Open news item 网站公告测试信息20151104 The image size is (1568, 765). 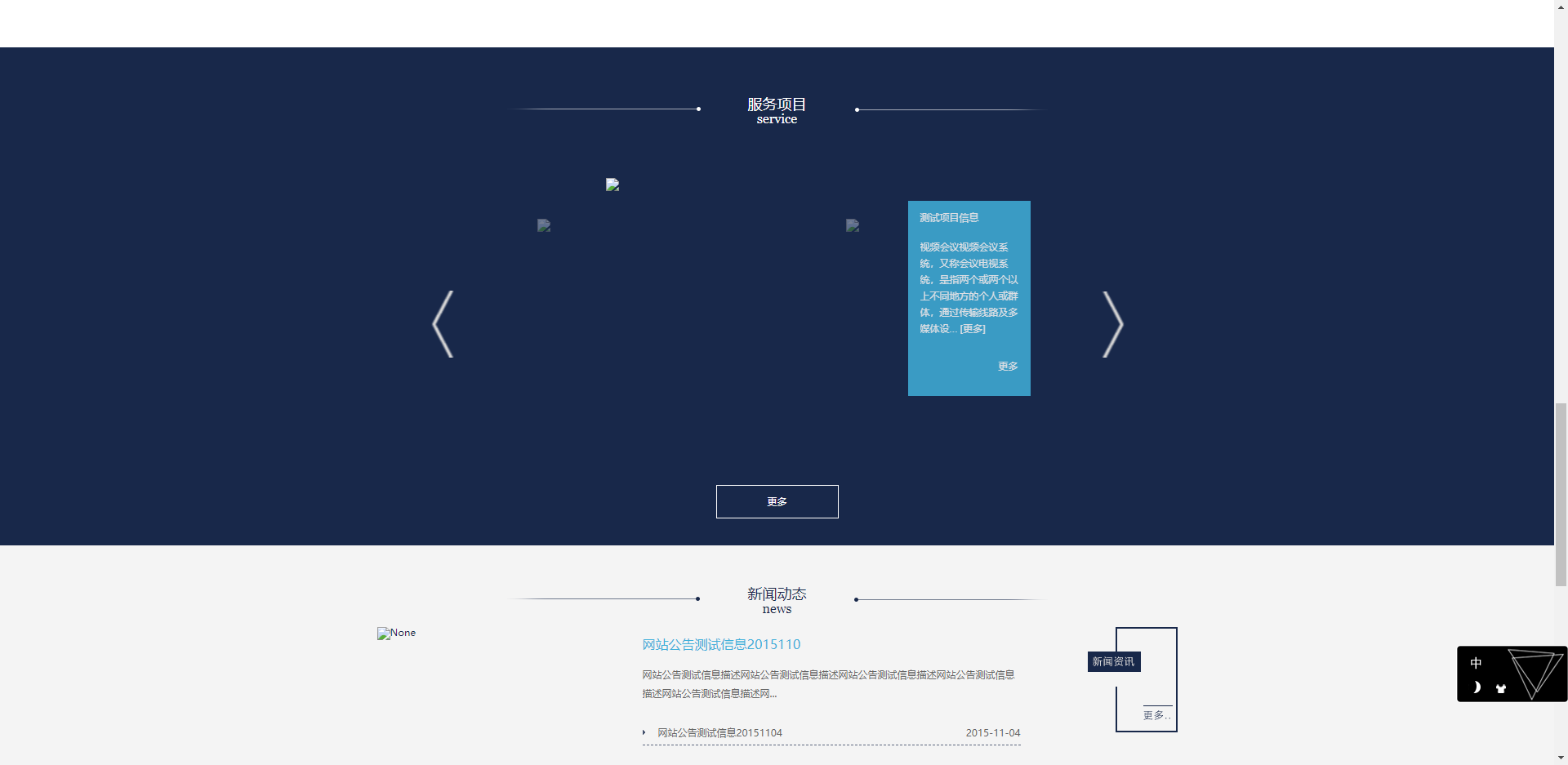click(x=719, y=733)
